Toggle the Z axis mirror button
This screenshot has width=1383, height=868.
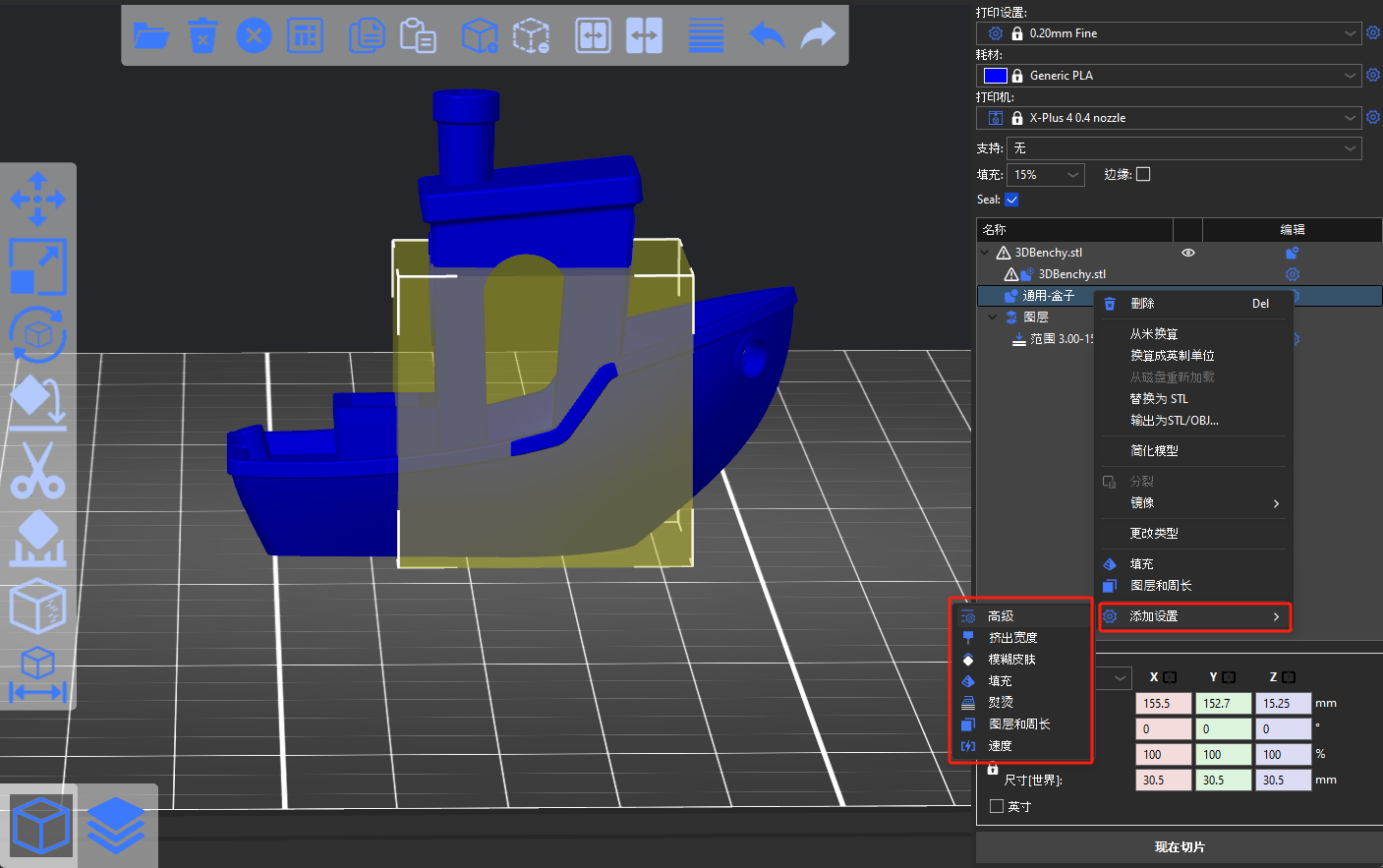[x=1289, y=677]
